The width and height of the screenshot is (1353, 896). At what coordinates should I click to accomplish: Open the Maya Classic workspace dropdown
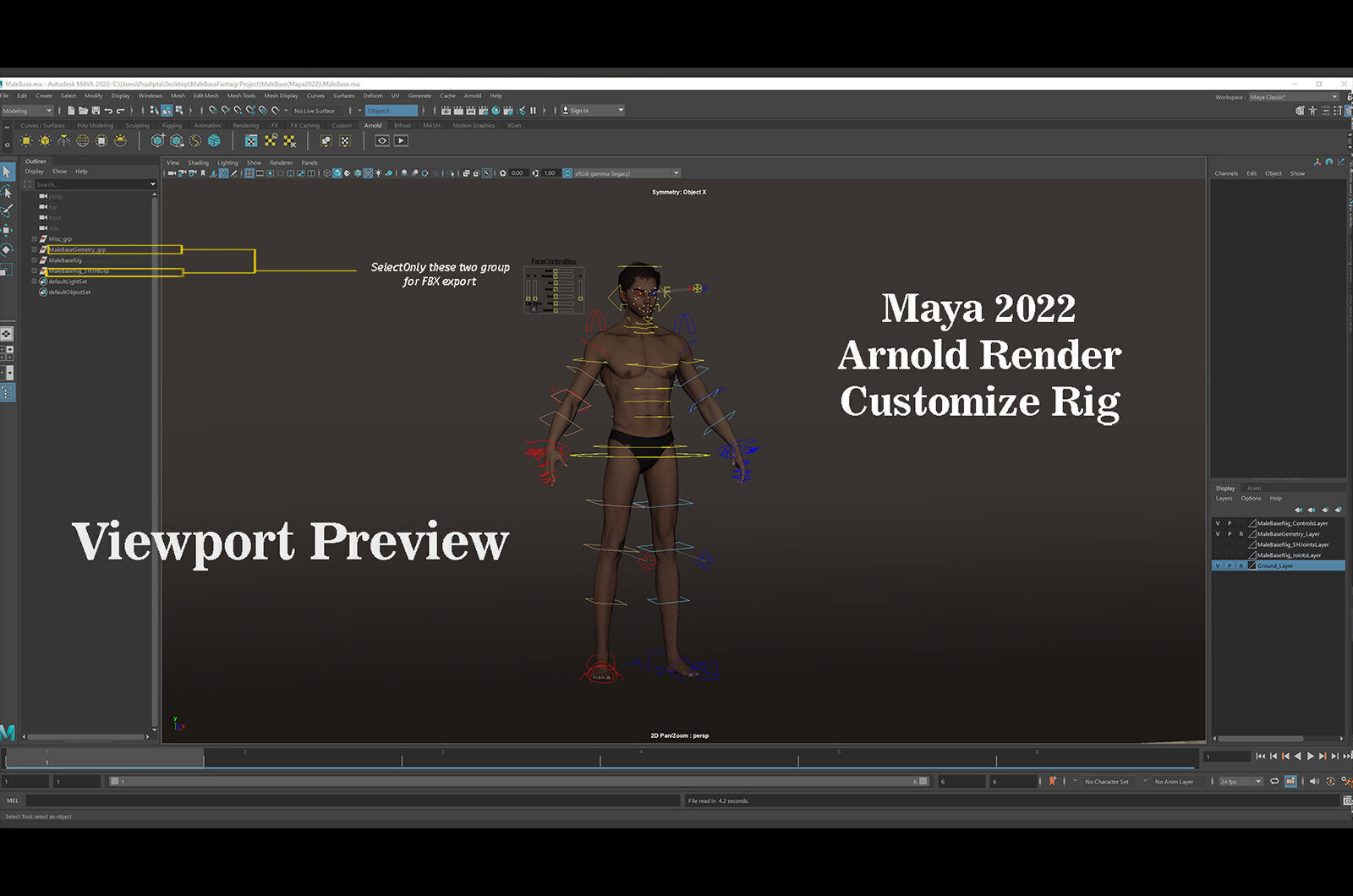[x=1294, y=97]
